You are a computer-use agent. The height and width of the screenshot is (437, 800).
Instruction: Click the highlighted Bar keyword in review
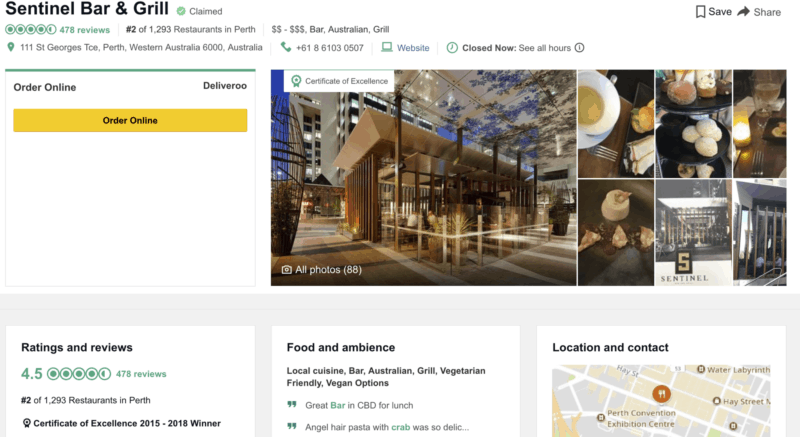coord(338,405)
